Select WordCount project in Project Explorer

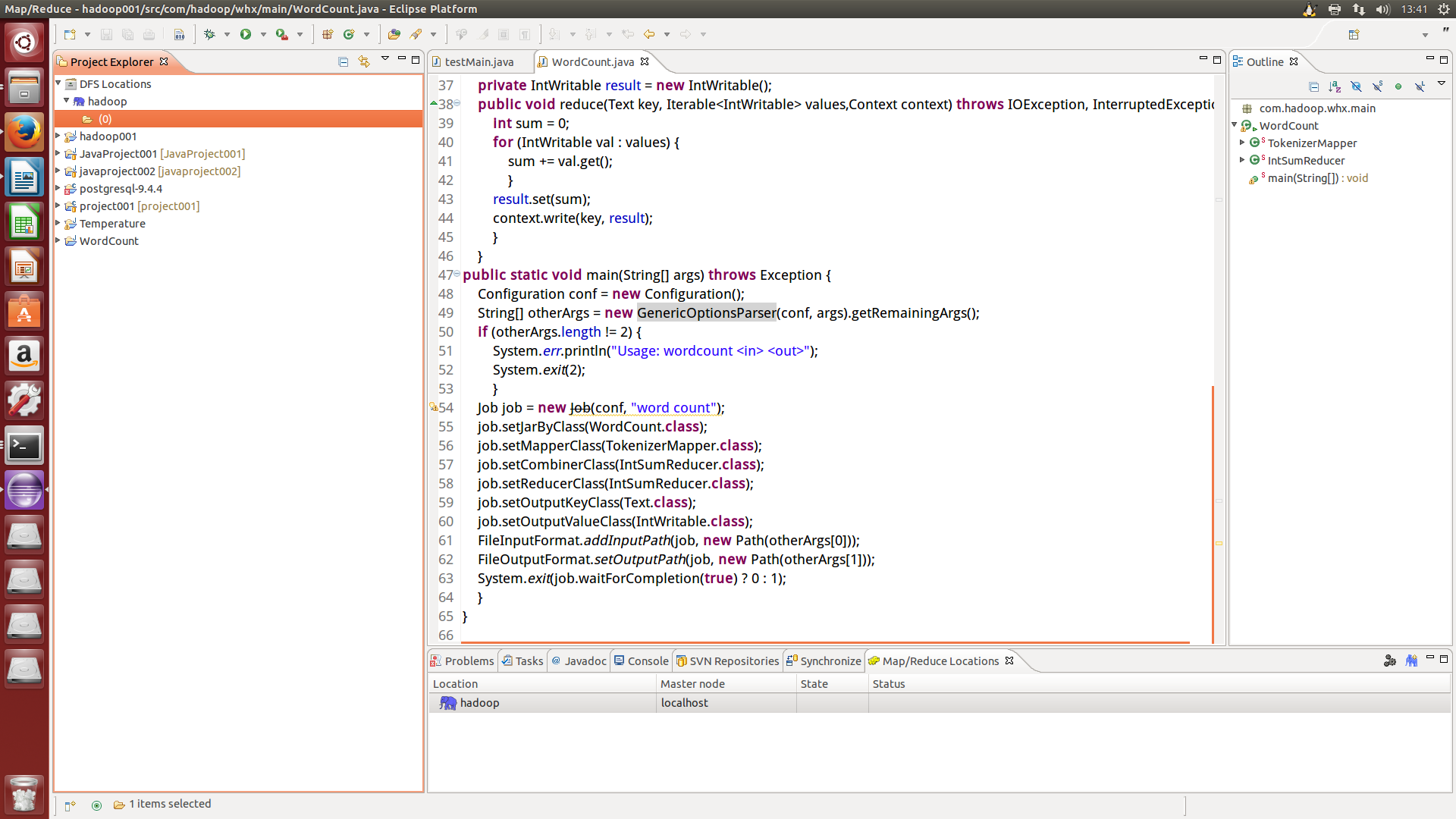coord(108,240)
